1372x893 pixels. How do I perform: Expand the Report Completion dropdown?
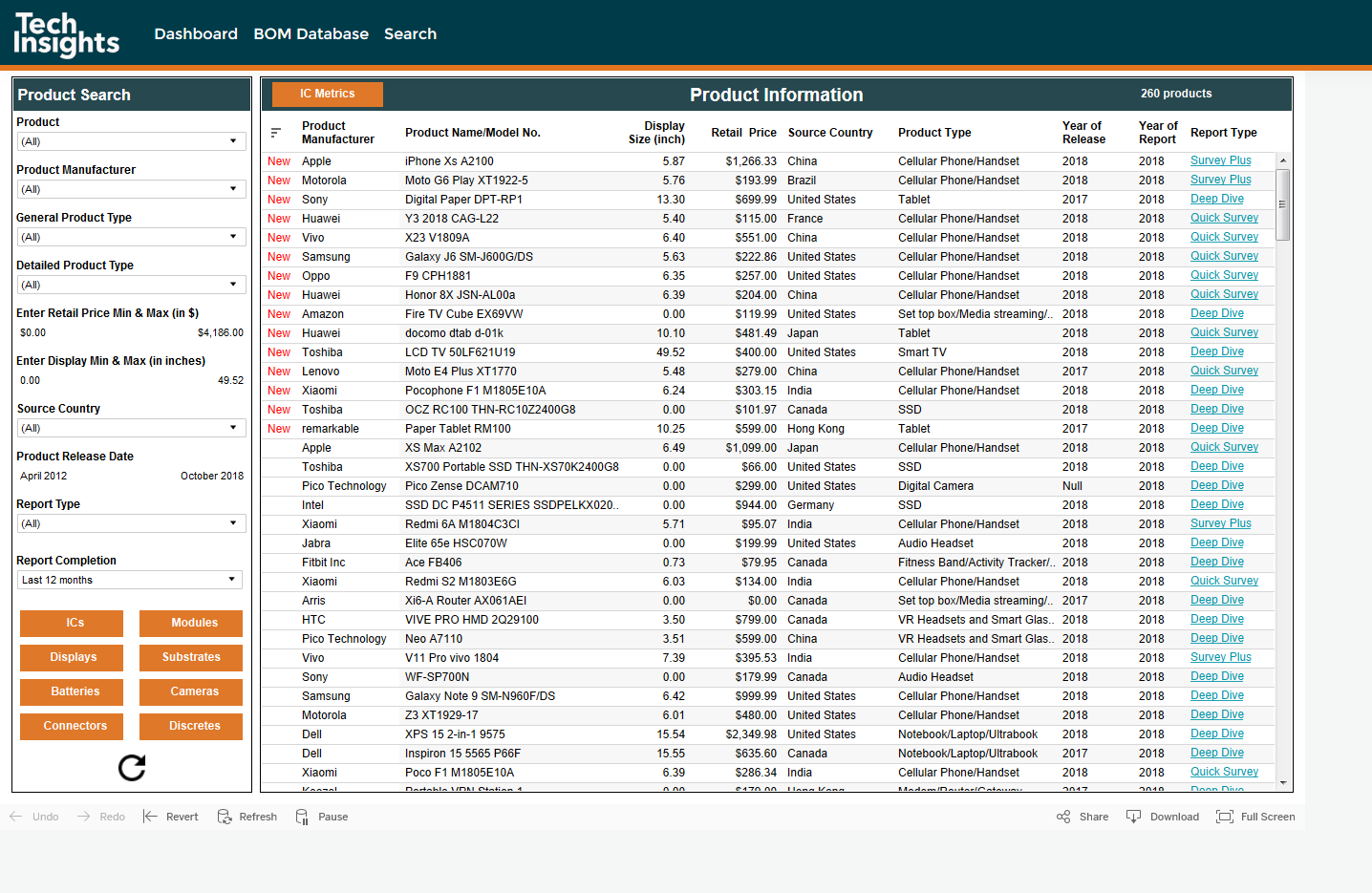130,580
